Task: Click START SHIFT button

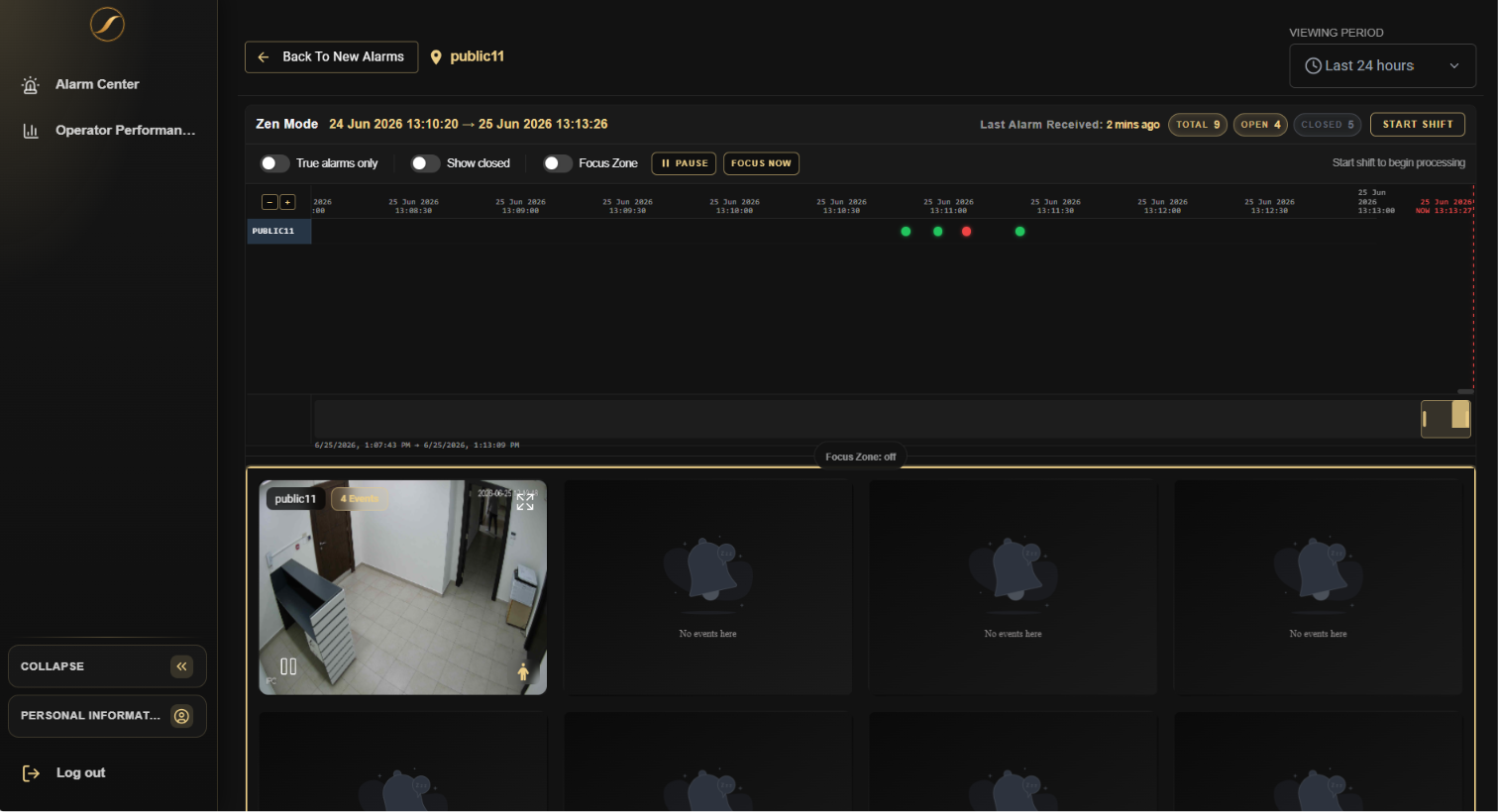Action: coord(1417,125)
